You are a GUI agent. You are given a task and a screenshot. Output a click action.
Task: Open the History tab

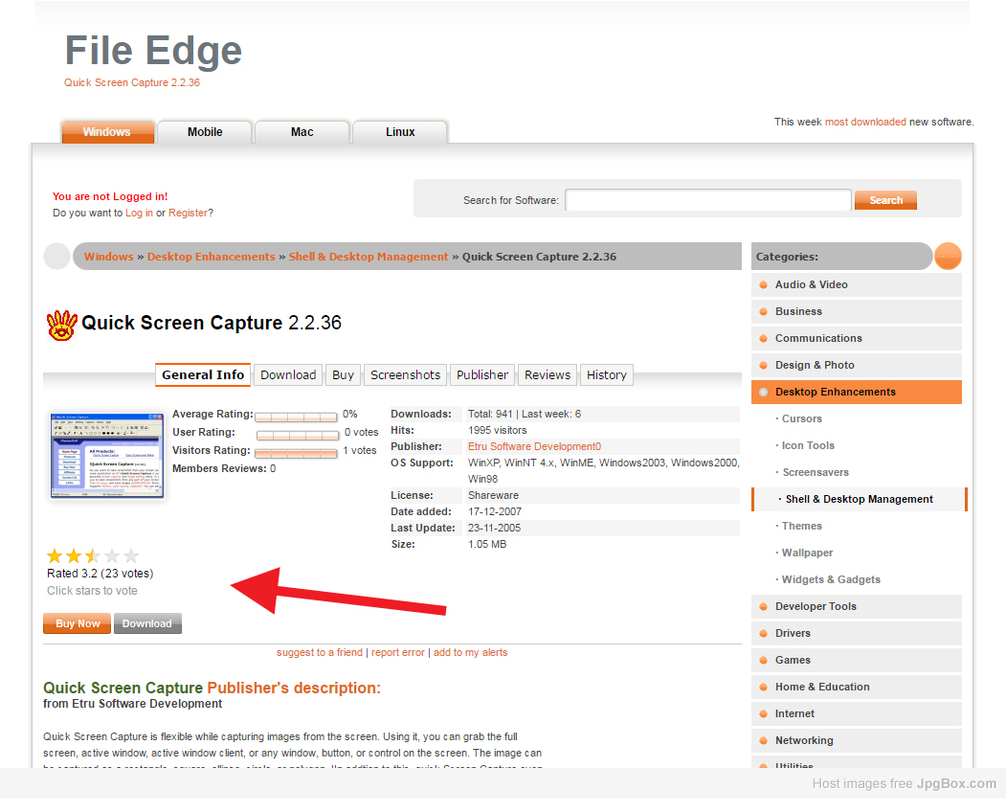click(x=606, y=375)
